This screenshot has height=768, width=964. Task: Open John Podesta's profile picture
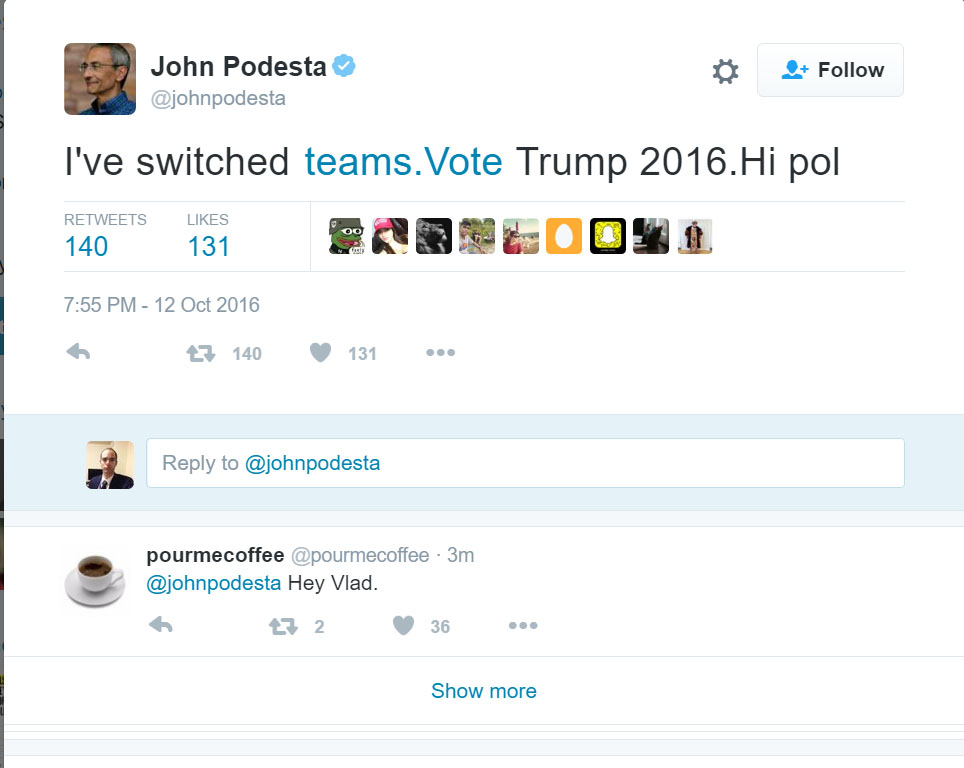click(99, 79)
